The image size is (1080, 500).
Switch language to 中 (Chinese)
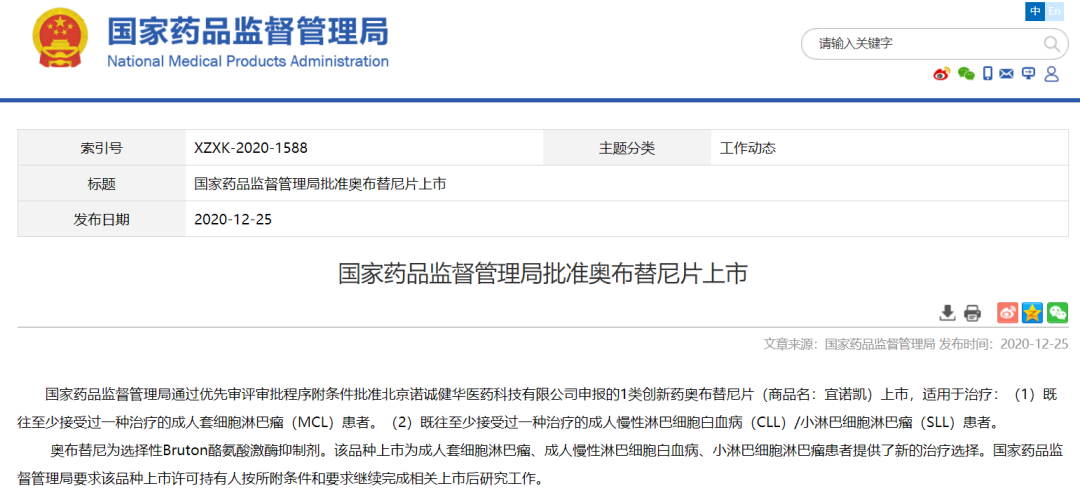coord(1035,11)
